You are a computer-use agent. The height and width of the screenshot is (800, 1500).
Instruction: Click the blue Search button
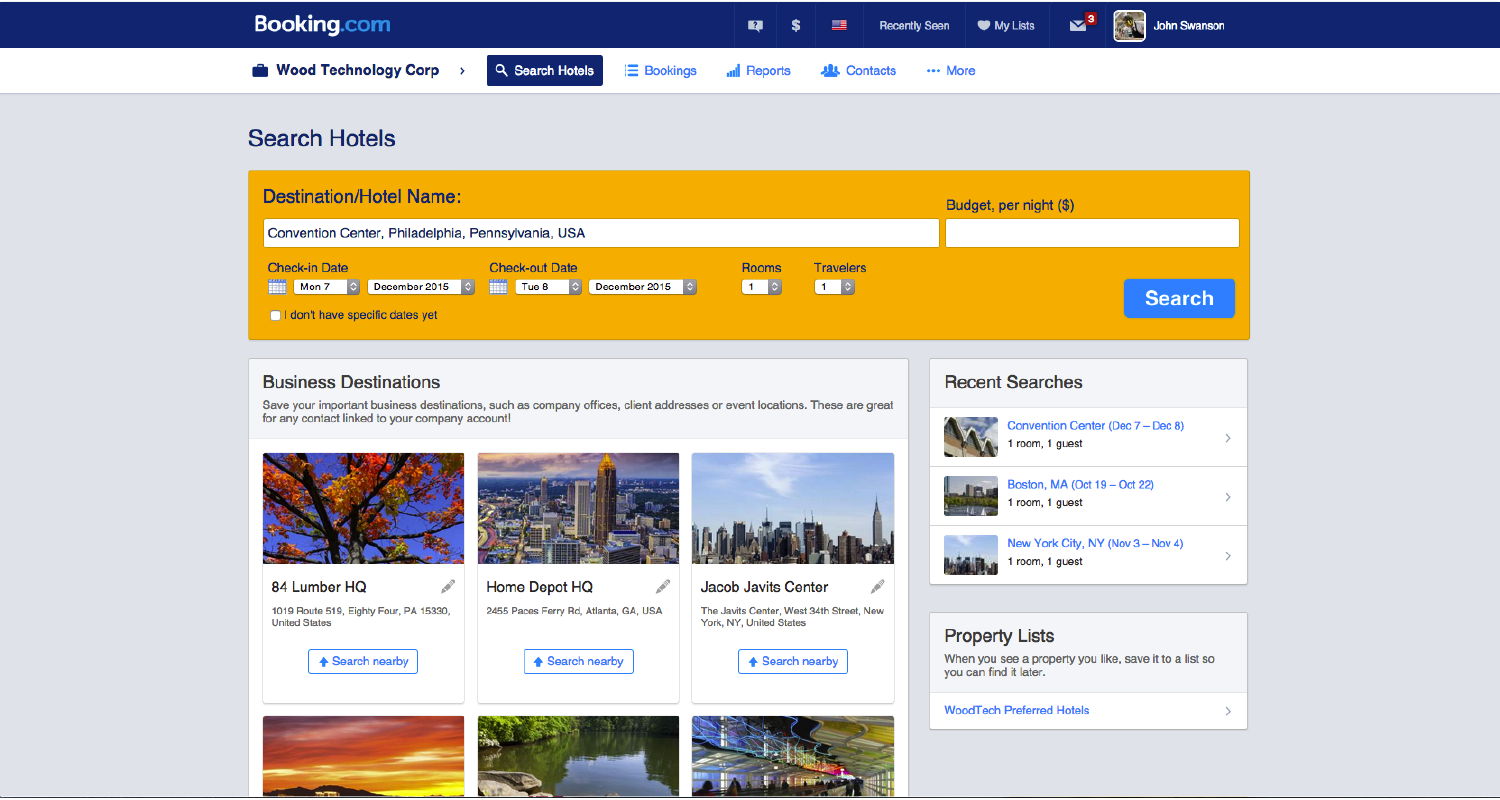click(1179, 298)
